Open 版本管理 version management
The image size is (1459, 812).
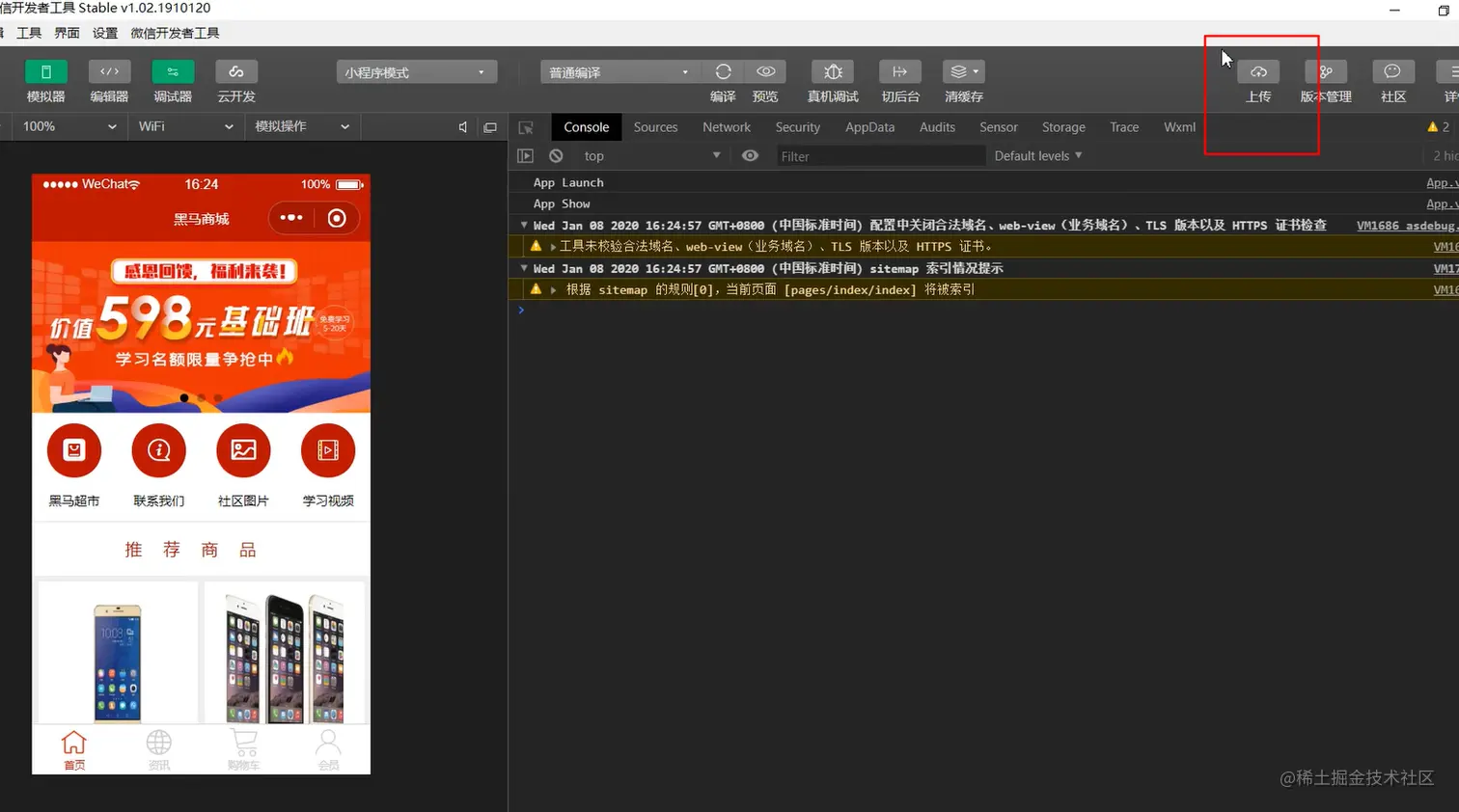click(x=1326, y=72)
